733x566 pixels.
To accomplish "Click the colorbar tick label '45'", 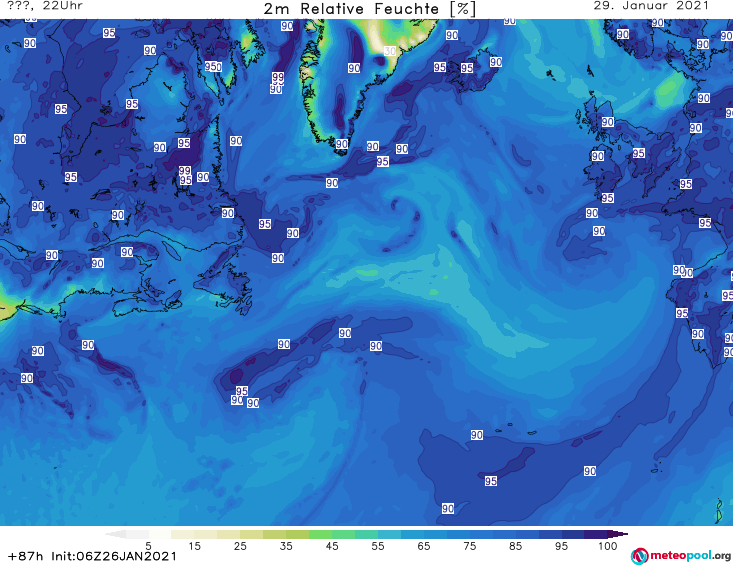I will [331, 546].
